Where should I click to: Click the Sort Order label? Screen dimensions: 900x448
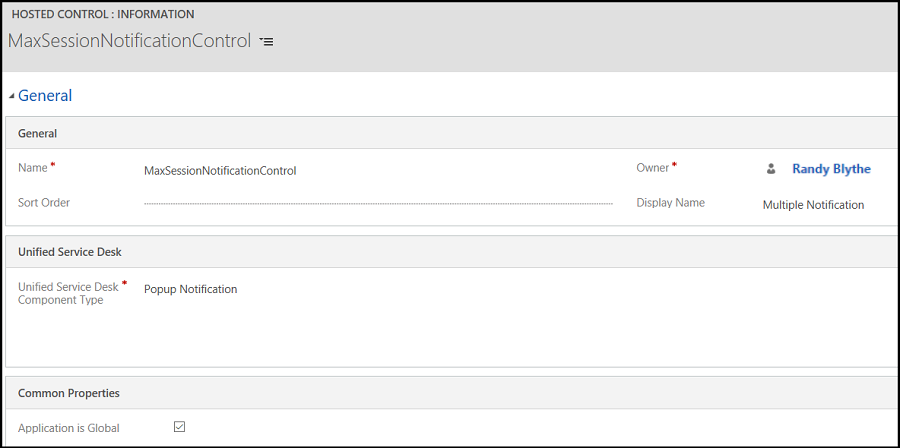44,202
